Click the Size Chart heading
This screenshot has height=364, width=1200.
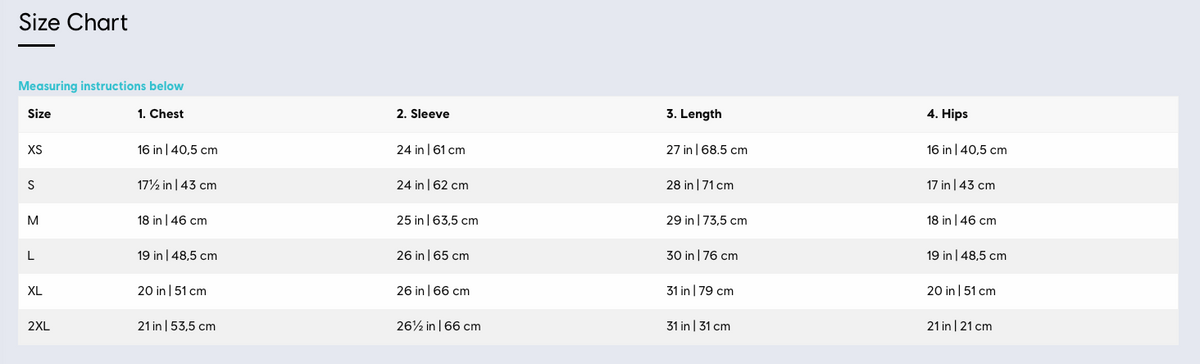73,22
